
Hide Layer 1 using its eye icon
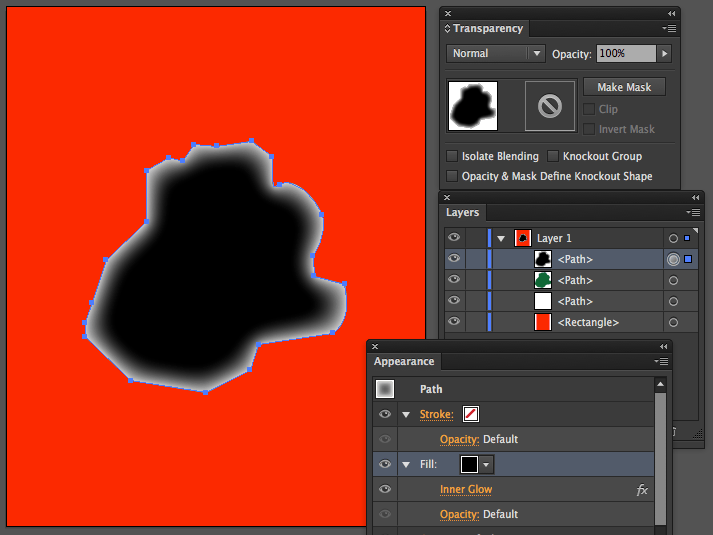pos(454,237)
